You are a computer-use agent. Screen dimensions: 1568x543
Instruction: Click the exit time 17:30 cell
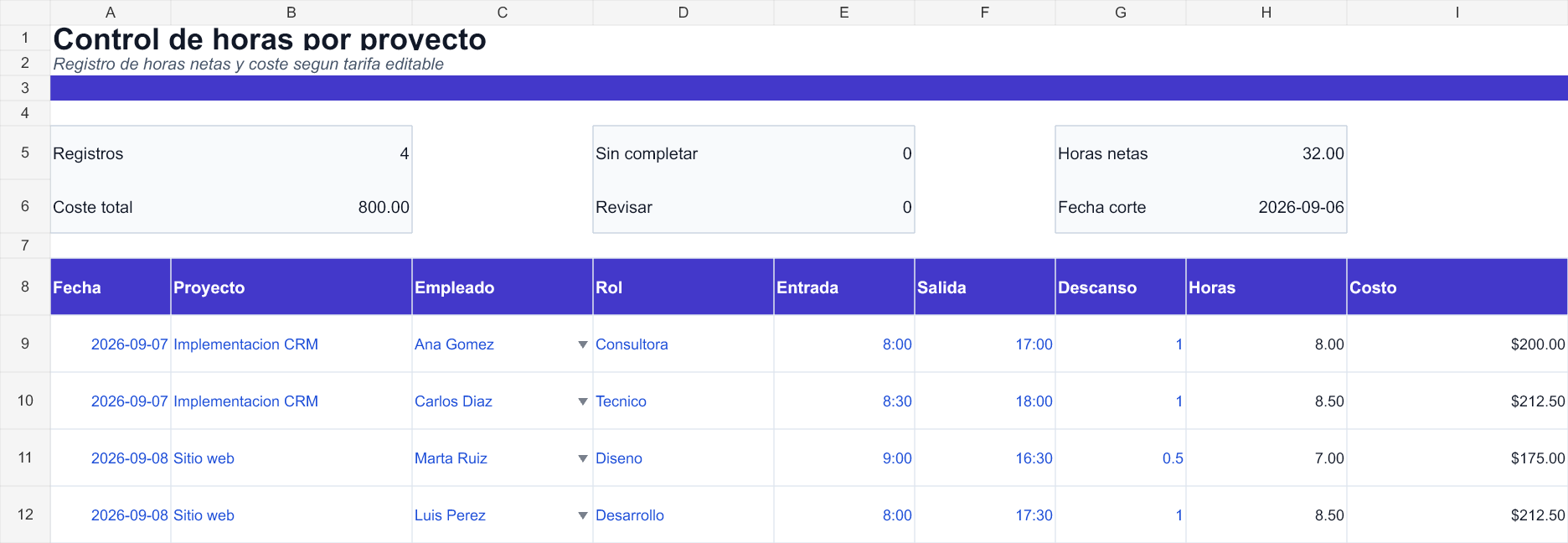point(985,515)
